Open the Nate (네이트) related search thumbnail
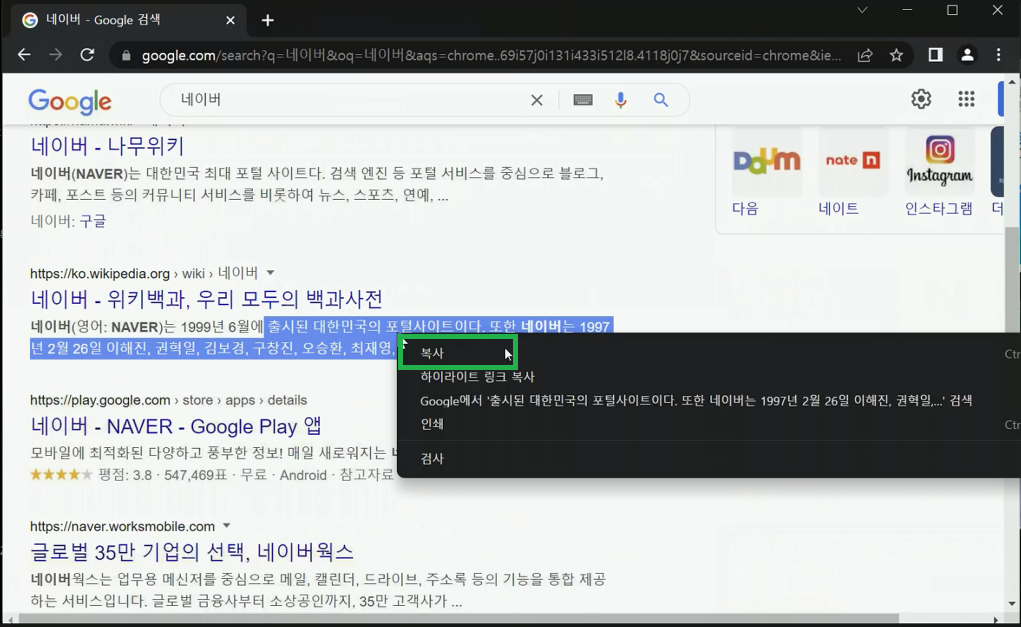This screenshot has width=1021, height=627. (x=852, y=161)
